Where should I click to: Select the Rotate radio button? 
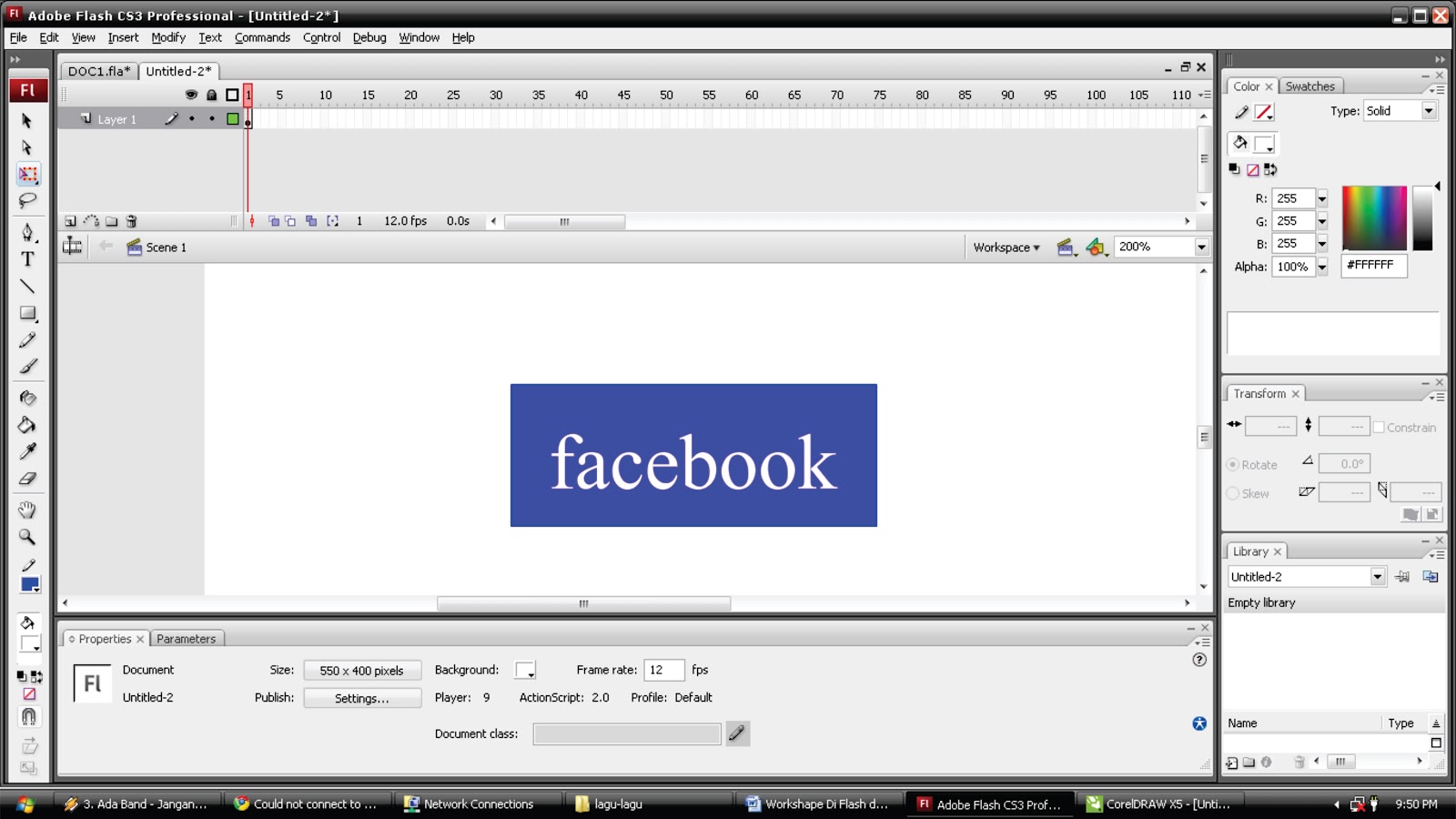pyautogui.click(x=1233, y=464)
